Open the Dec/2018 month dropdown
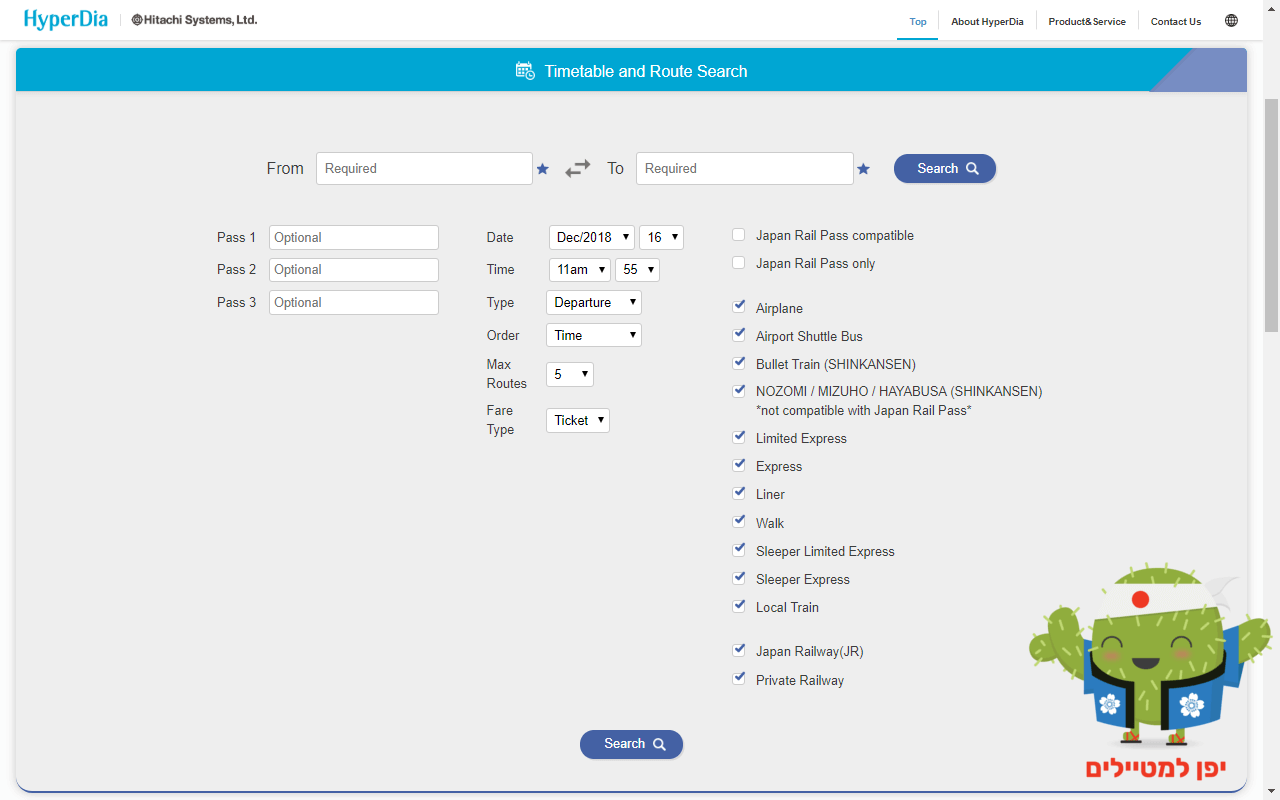This screenshot has height=800, width=1280. tap(592, 237)
